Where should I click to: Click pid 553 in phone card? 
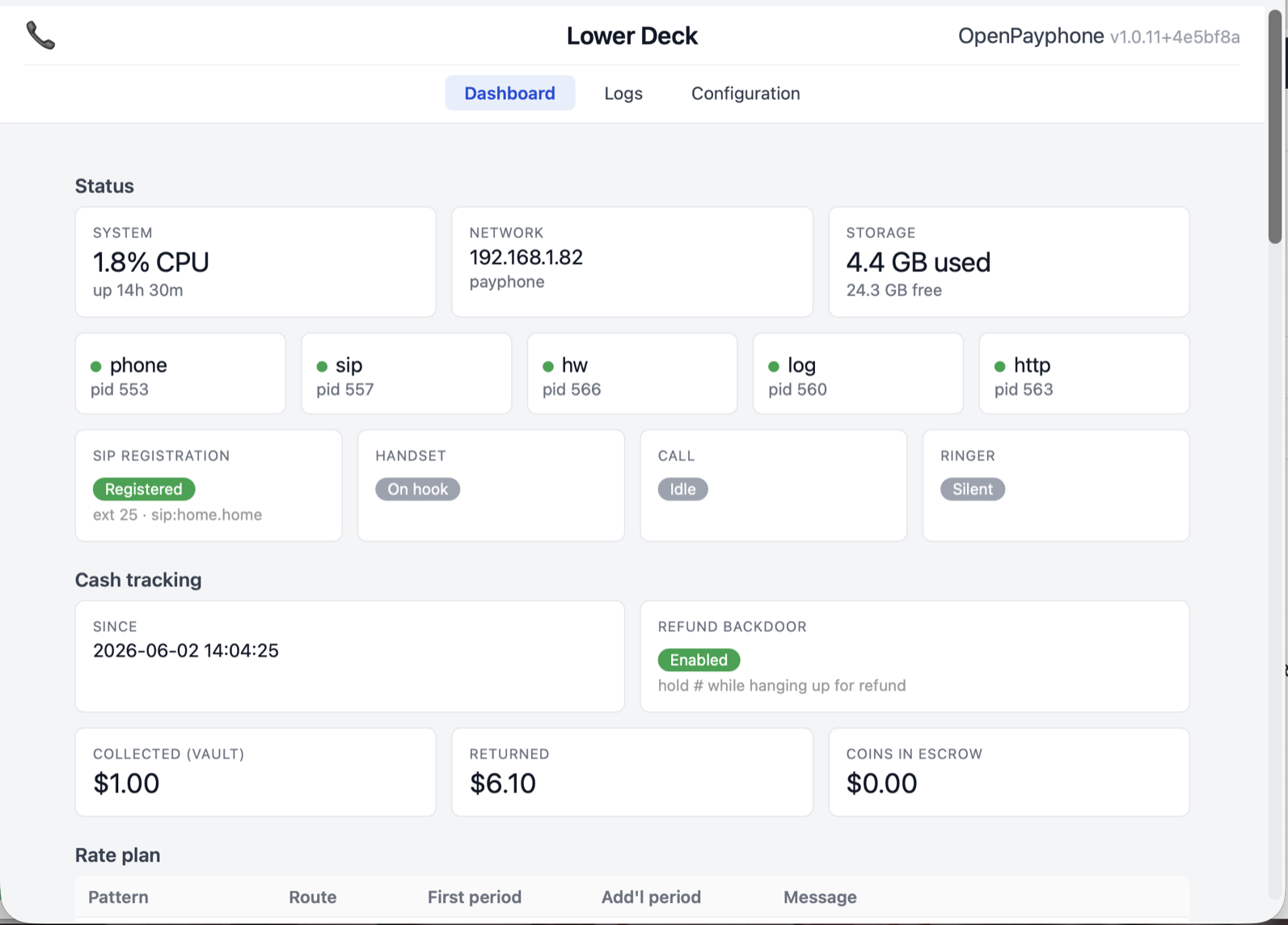120,390
